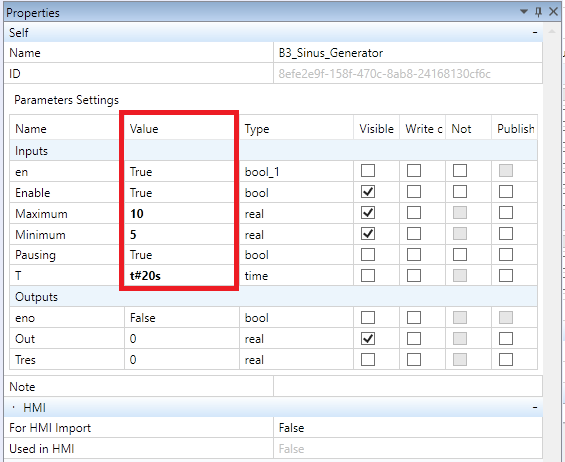565x462 pixels.
Task: Toggle Publish checkbox for Pausing row
Action: pos(506,254)
